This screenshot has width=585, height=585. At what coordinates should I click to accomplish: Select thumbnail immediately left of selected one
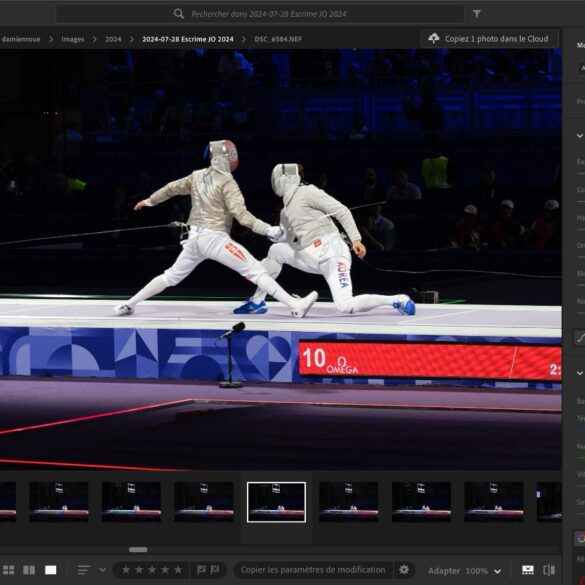204,502
